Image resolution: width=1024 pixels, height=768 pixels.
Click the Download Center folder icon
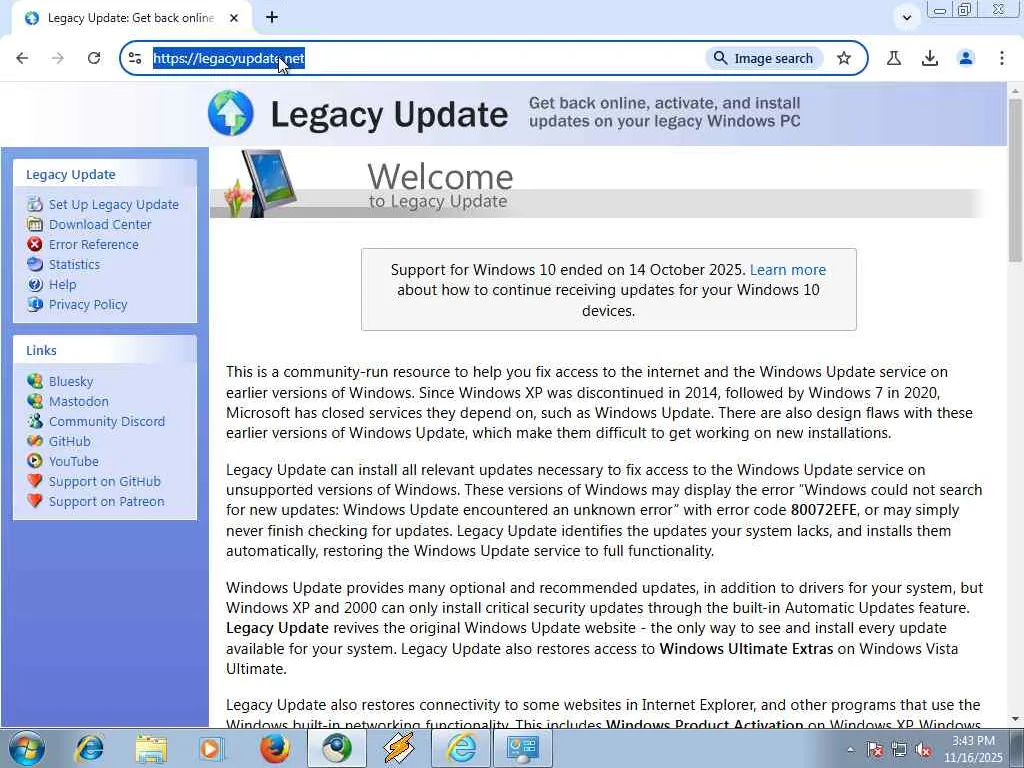pos(35,225)
